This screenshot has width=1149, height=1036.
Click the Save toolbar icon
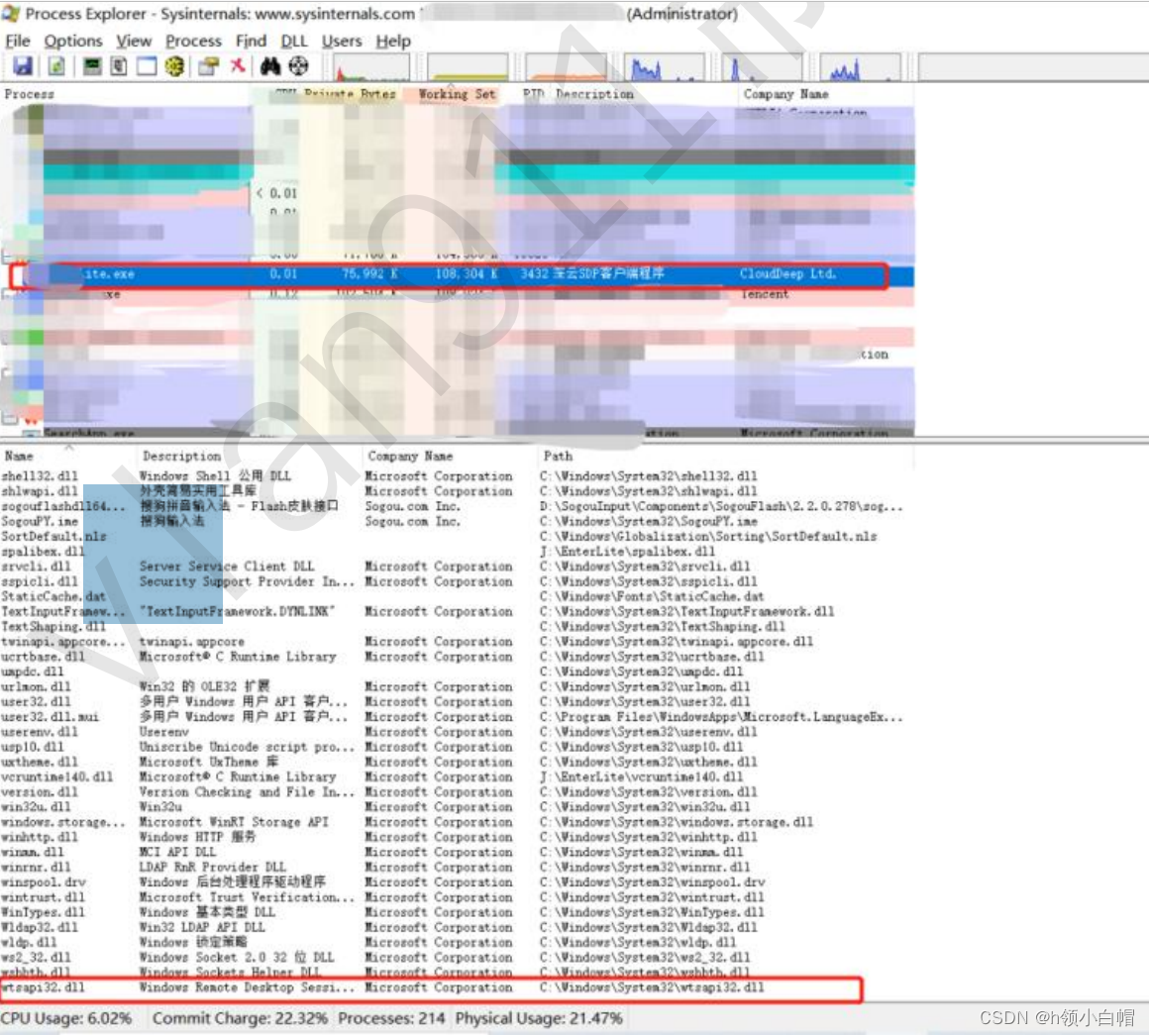coord(21,66)
